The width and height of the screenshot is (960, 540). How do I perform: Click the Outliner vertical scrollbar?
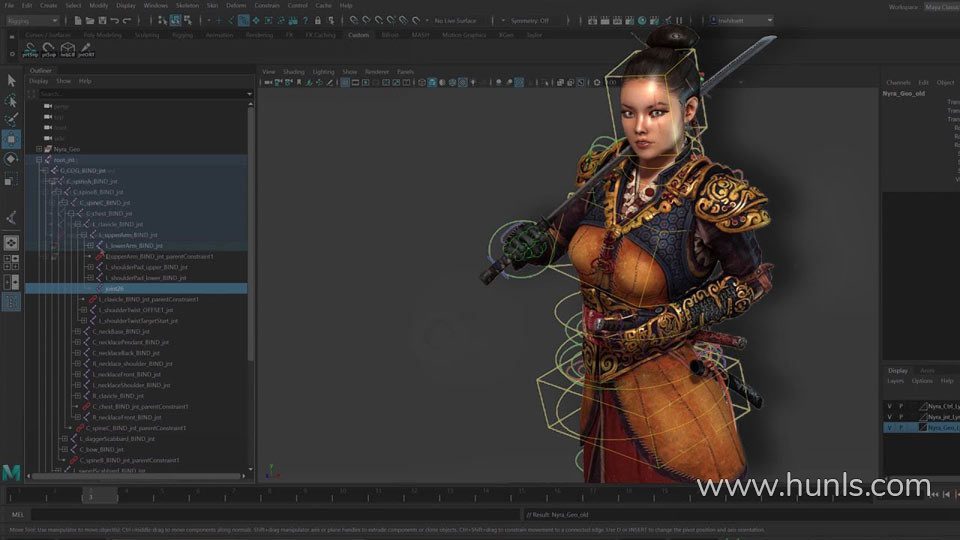(250, 233)
